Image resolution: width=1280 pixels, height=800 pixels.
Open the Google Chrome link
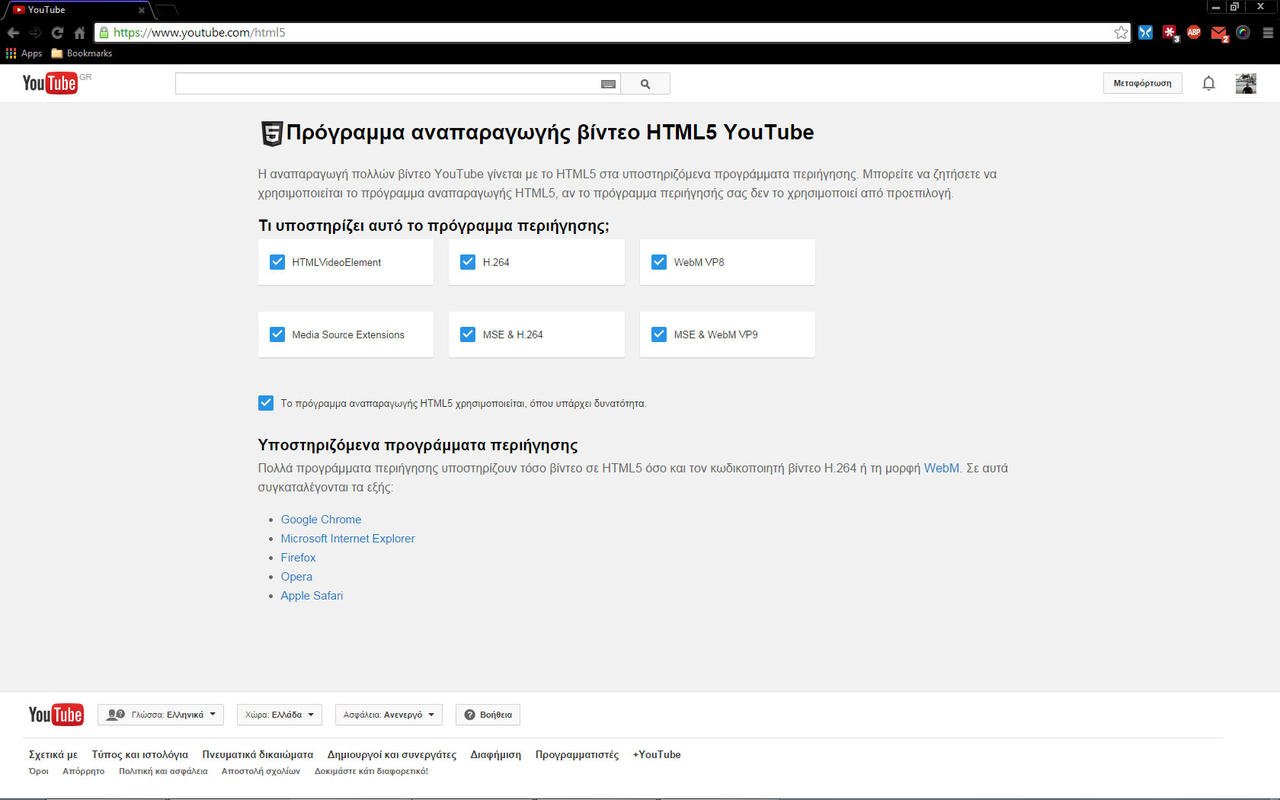click(x=321, y=519)
